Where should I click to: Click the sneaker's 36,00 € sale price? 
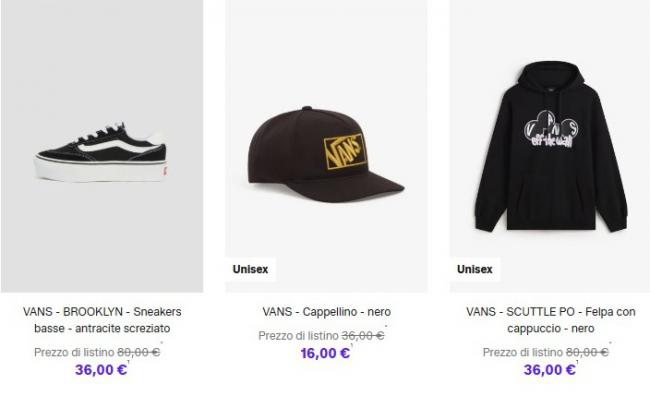[x=101, y=369]
